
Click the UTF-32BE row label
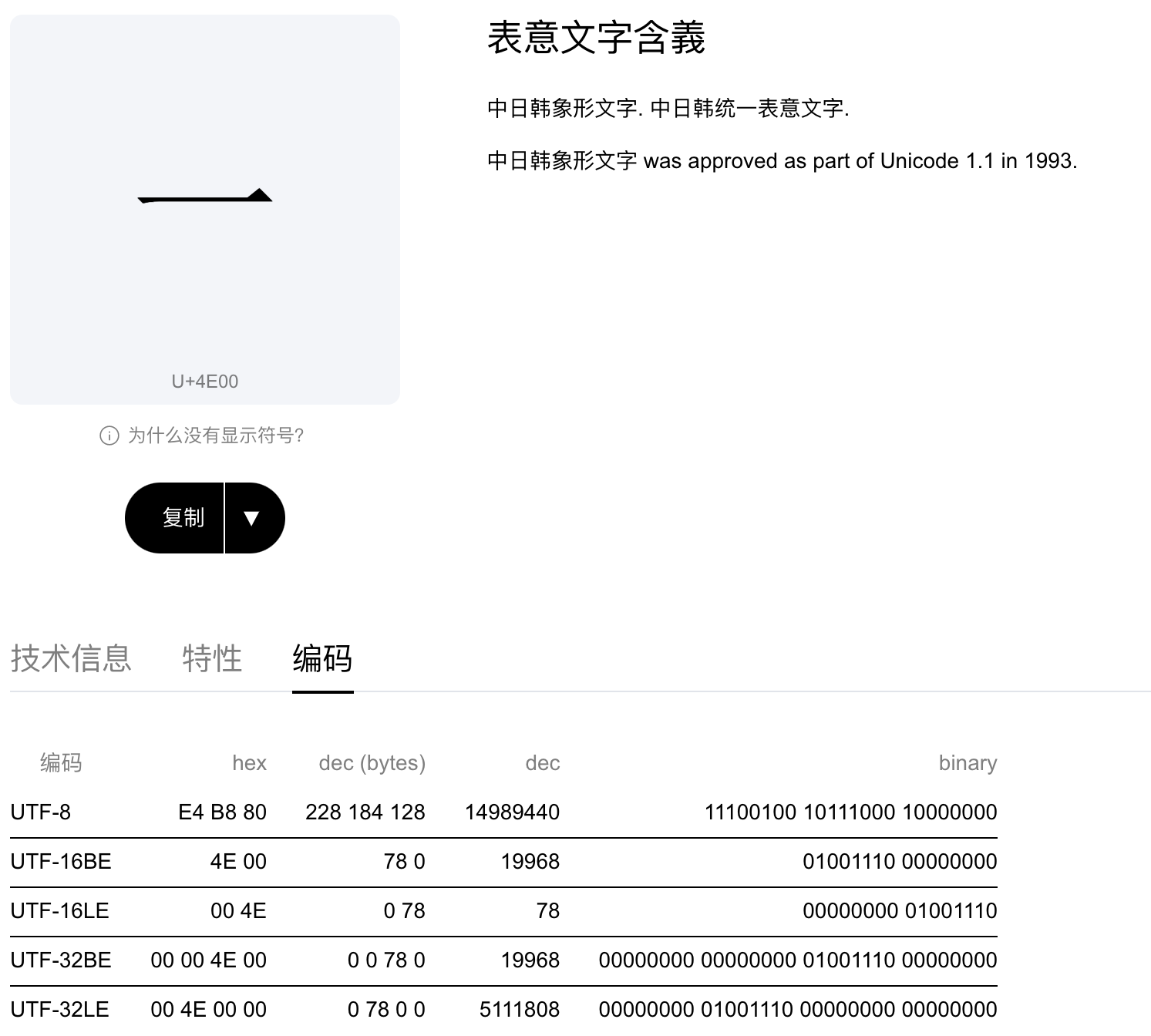click(x=61, y=960)
